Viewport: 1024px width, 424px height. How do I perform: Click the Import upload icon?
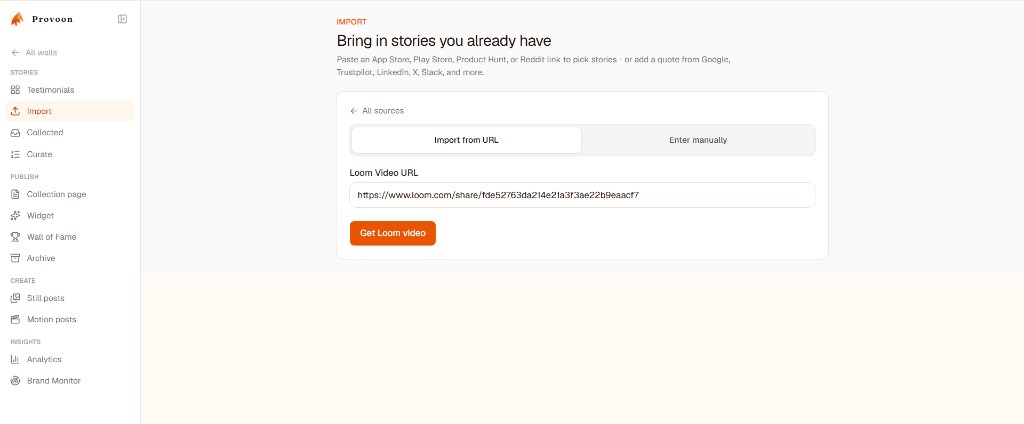(16, 112)
